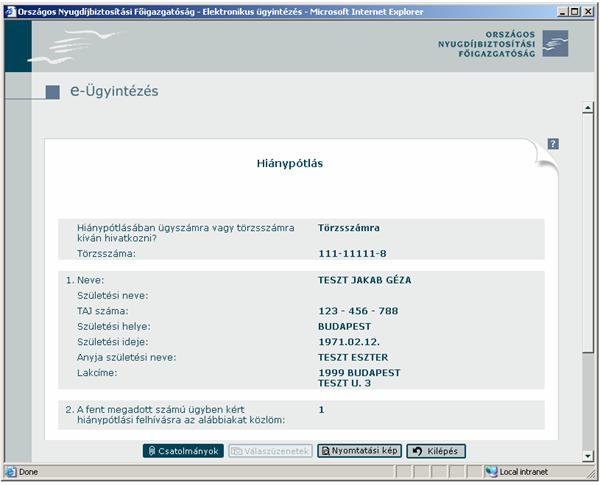Select the Törzsszámra value
Image resolution: width=600 pixels, height=485 pixels.
349,228
